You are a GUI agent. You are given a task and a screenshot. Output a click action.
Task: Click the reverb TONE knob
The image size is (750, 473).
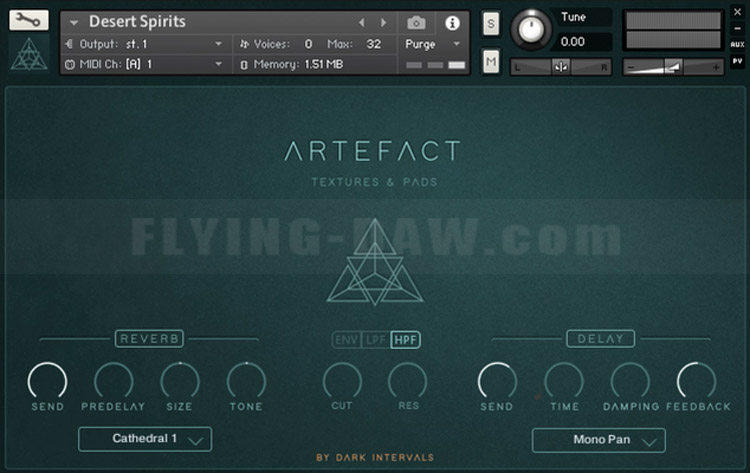pos(246,381)
